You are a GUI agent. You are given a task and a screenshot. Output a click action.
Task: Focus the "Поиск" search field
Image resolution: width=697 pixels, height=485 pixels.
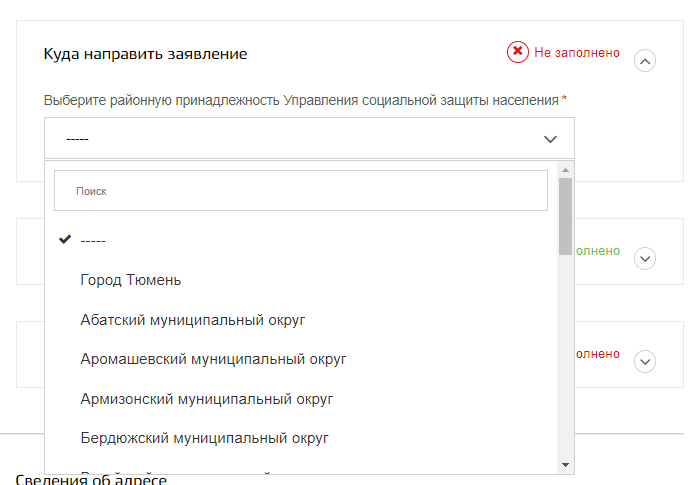(300, 190)
